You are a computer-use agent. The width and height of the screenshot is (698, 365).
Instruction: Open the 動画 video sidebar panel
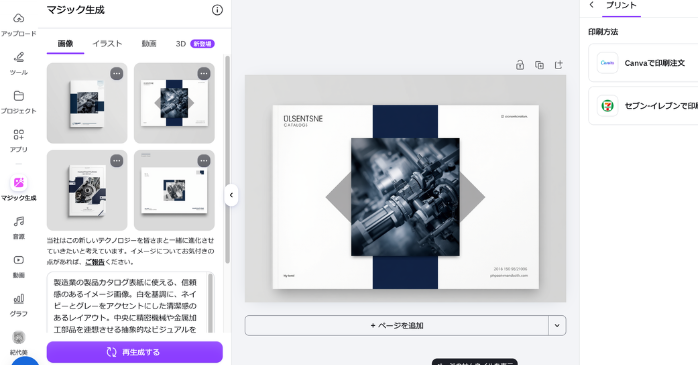pos(18,266)
